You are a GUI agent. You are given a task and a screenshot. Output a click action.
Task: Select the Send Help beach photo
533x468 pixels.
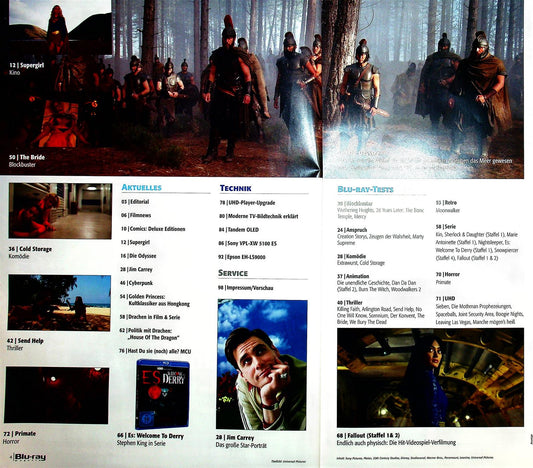(x=59, y=303)
